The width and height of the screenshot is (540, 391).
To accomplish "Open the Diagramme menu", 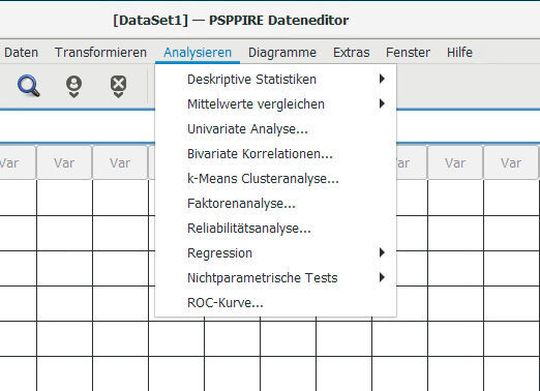I will (282, 52).
